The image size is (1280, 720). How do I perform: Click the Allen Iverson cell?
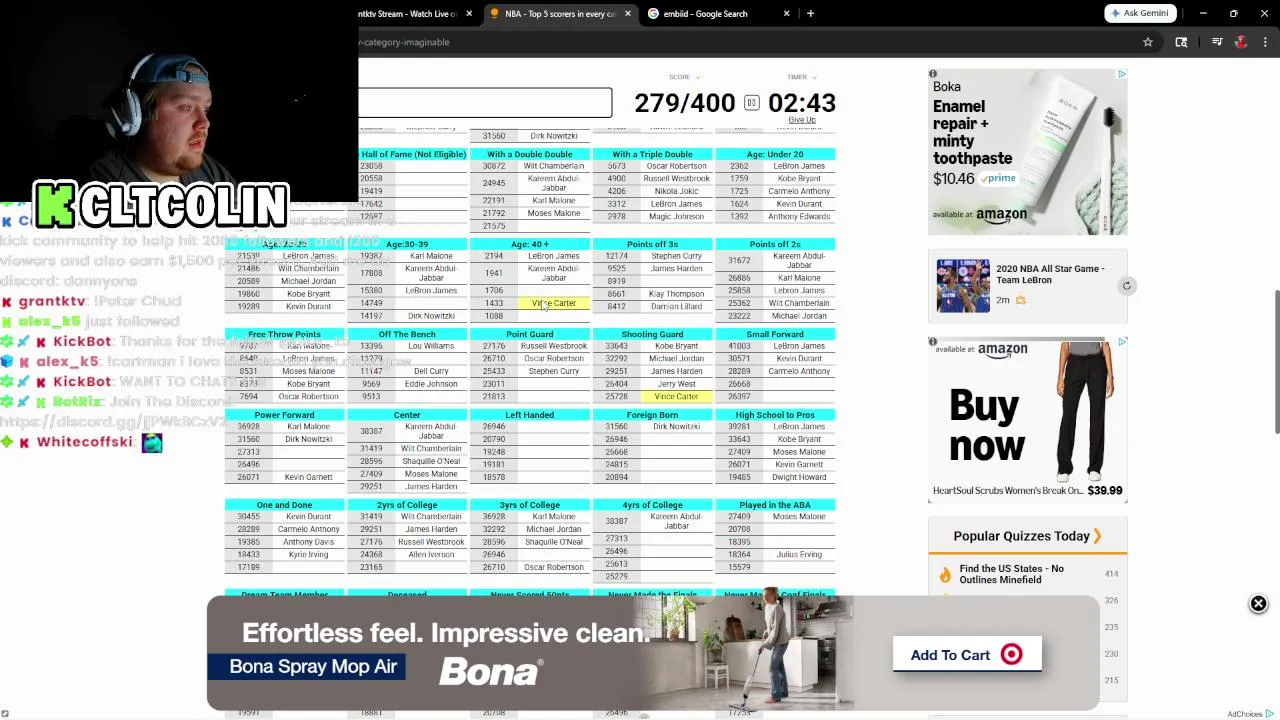pyautogui.click(x=431, y=554)
